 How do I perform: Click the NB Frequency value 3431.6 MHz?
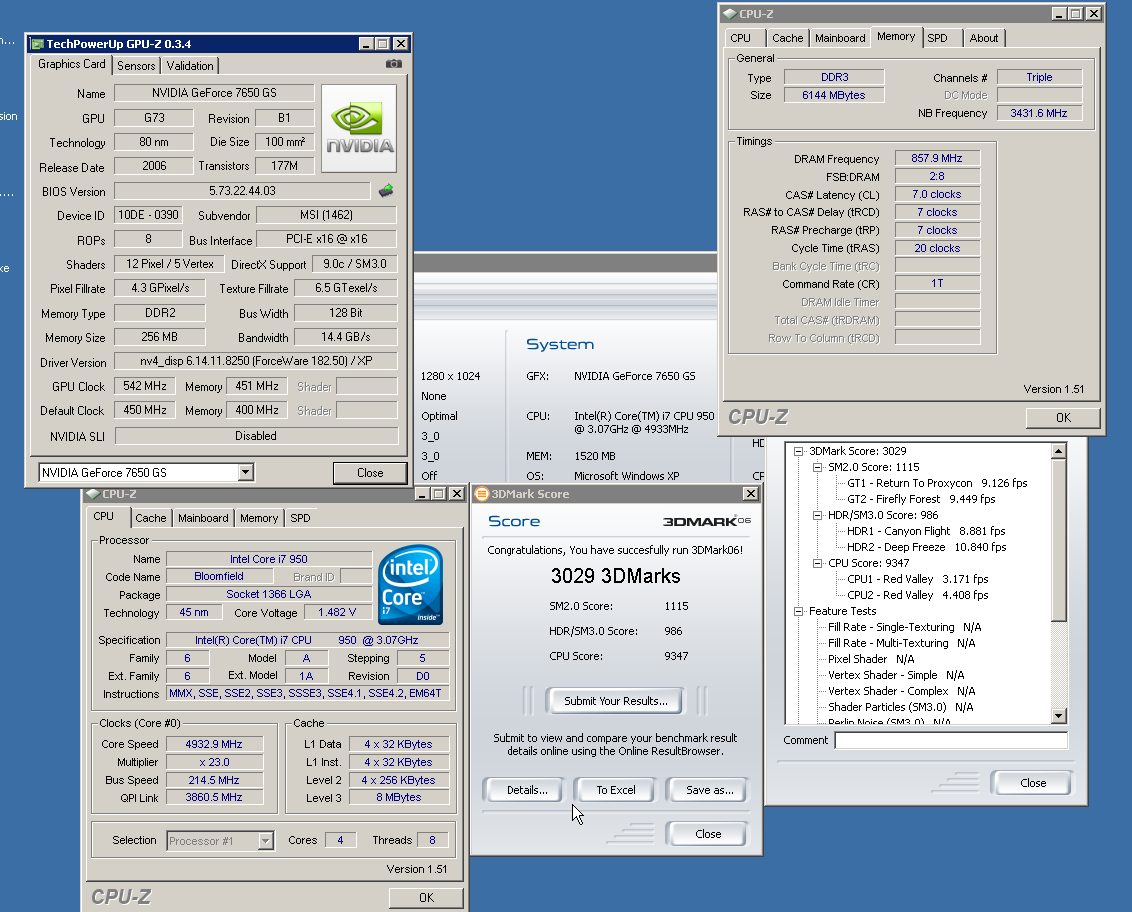click(1039, 113)
